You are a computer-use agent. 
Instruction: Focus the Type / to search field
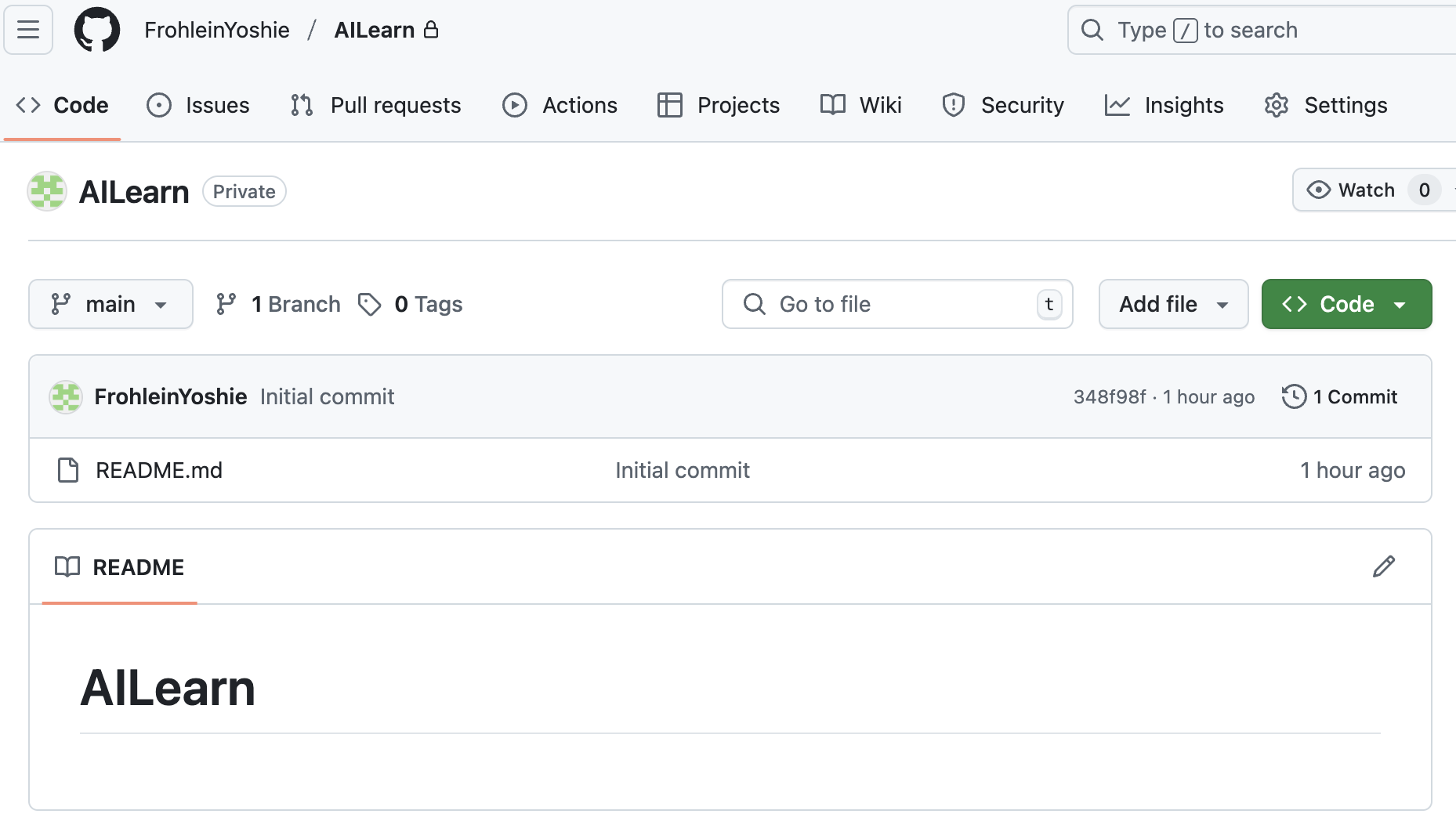(x=1262, y=30)
